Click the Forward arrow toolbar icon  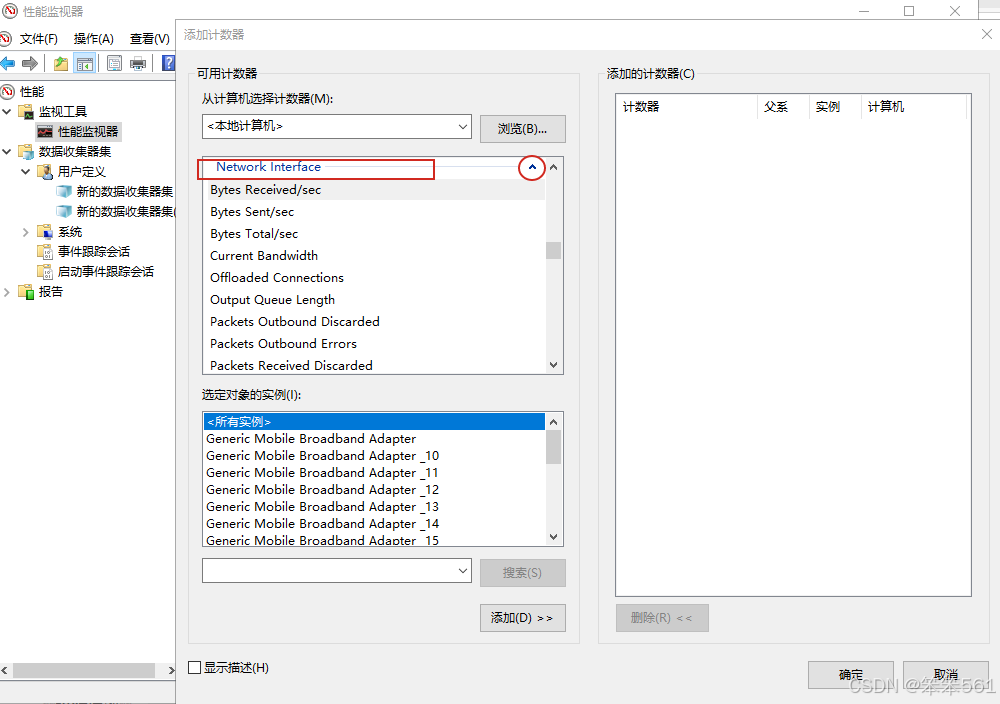29,63
